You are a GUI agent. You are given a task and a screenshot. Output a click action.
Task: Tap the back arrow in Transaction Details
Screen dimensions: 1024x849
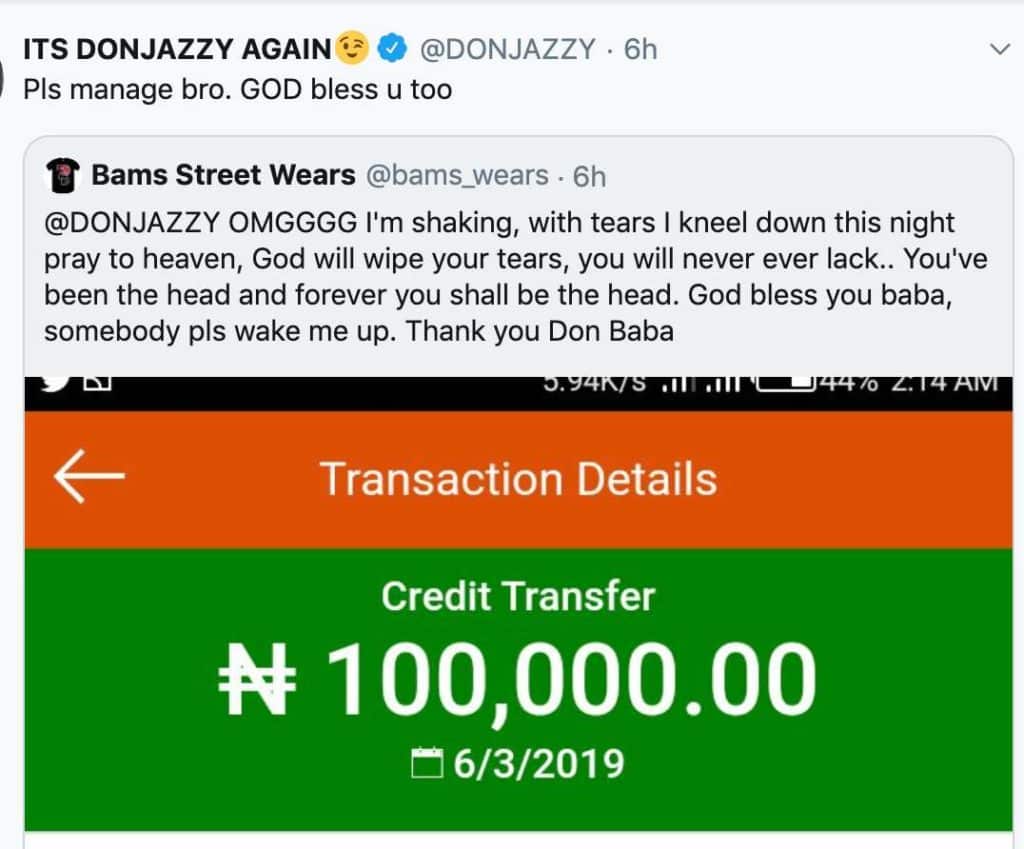[x=89, y=476]
